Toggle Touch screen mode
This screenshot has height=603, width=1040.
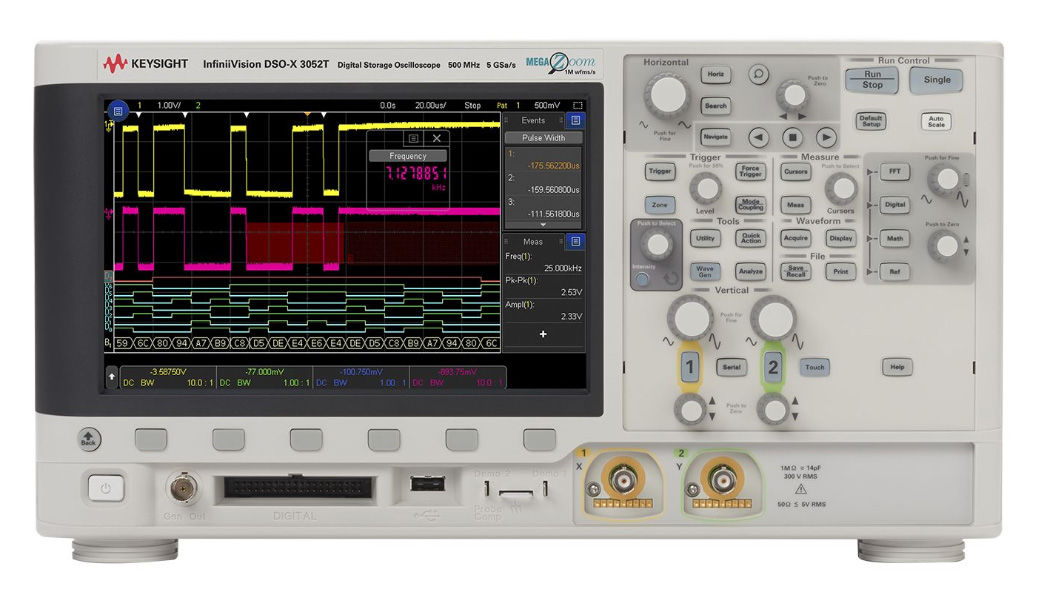815,367
